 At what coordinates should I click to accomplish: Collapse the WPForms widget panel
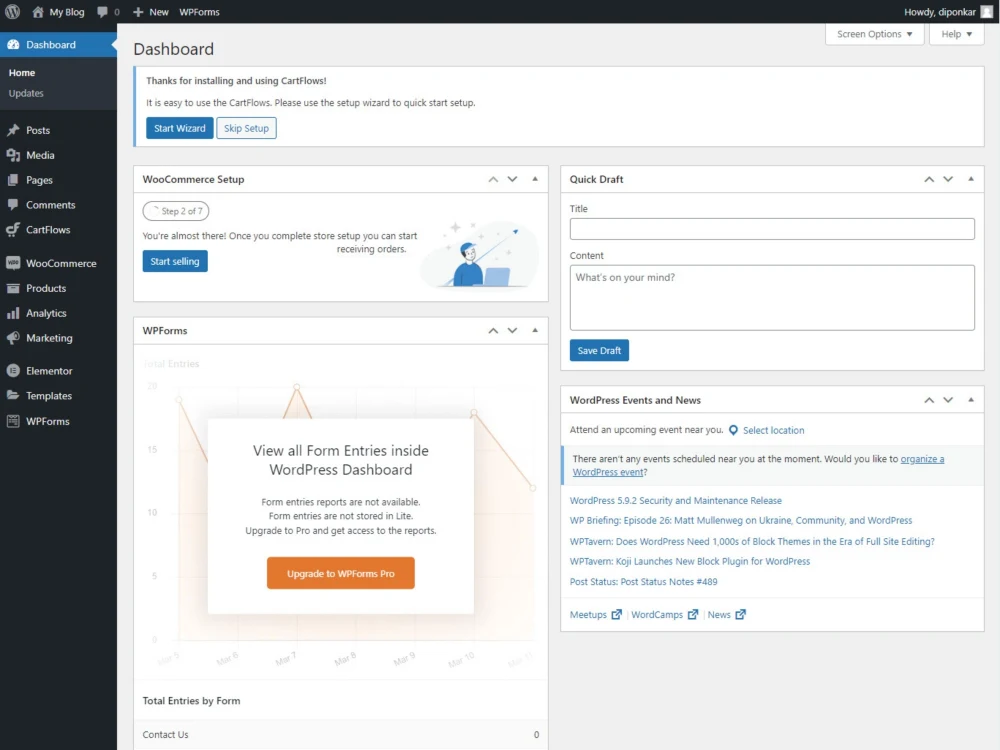click(x=535, y=330)
